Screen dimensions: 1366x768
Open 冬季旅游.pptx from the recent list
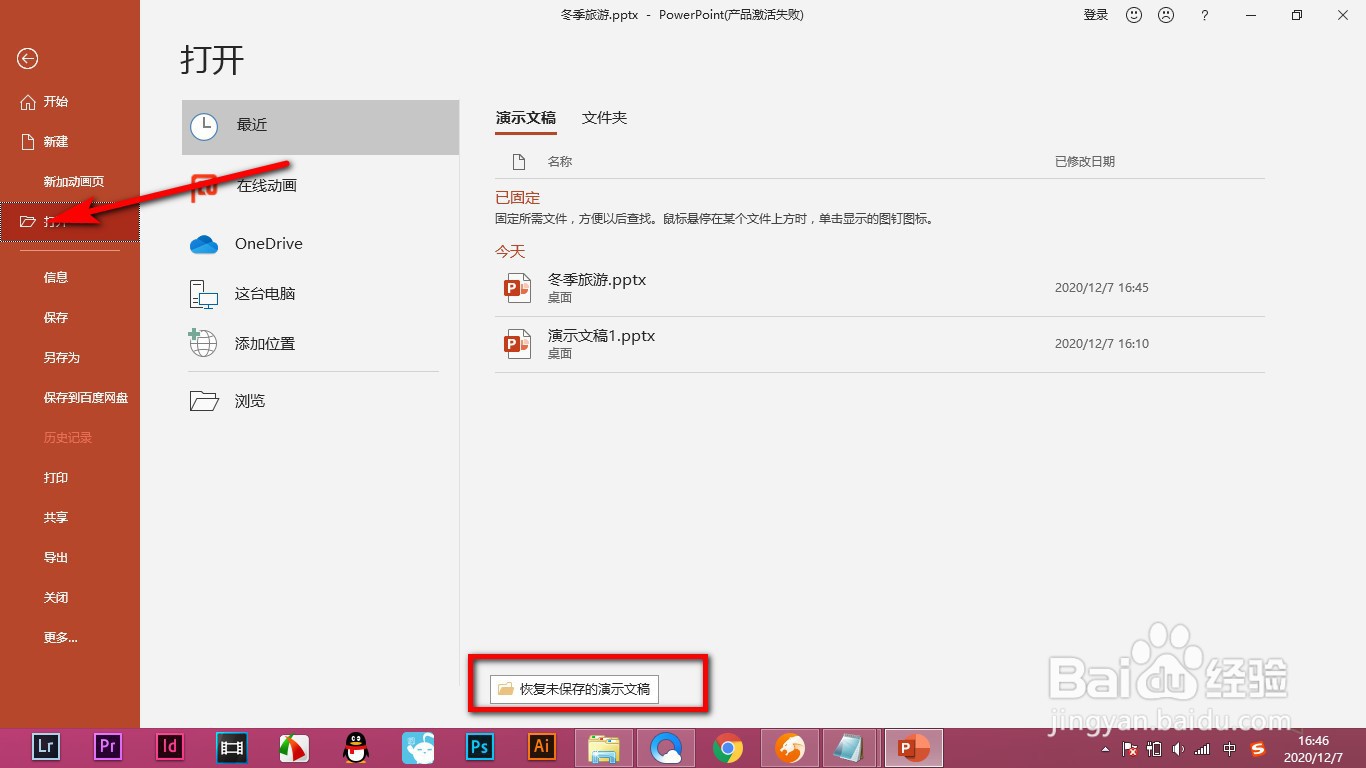880,288
